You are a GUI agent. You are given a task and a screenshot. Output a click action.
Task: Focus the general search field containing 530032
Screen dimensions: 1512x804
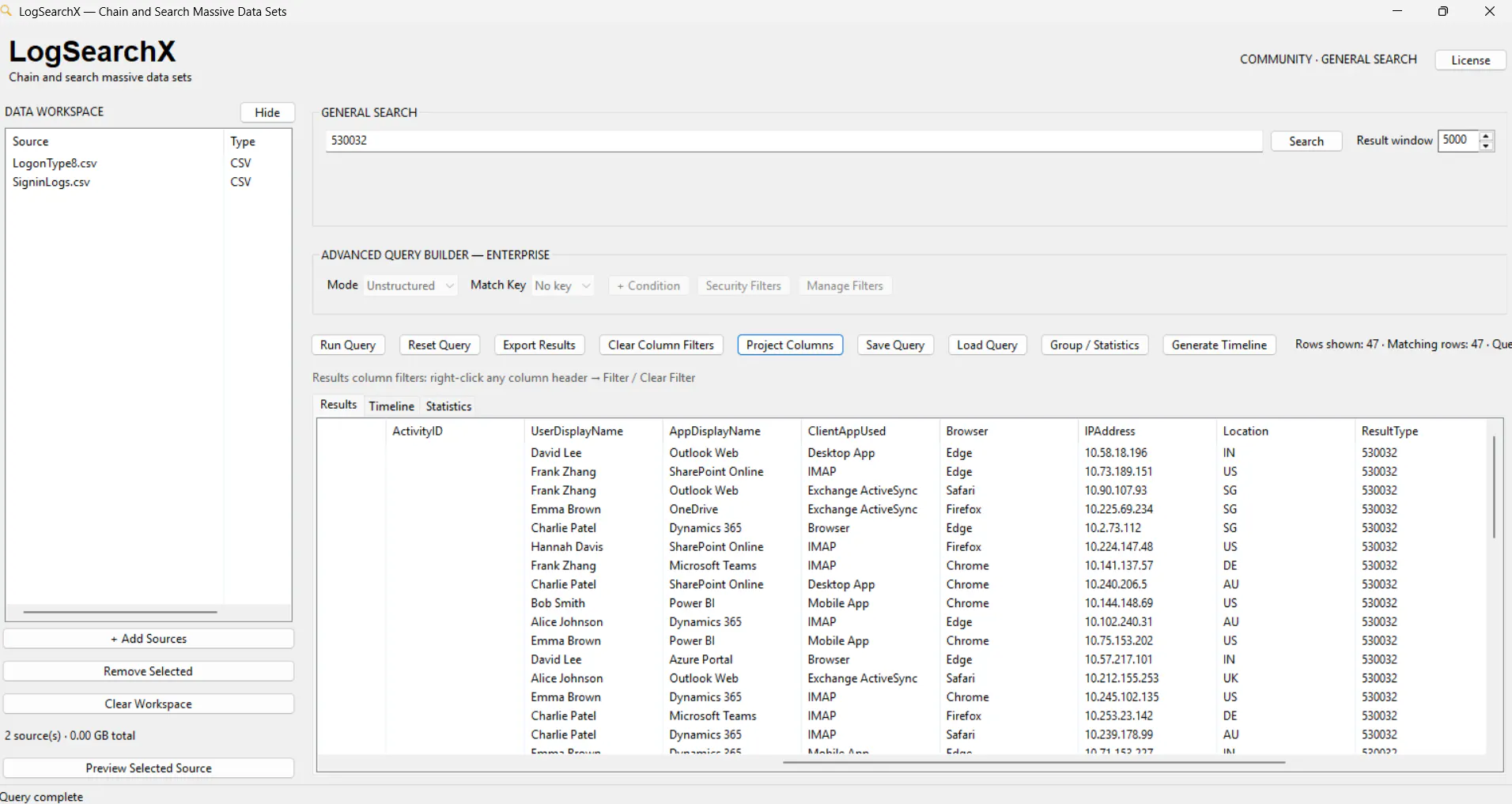tap(794, 141)
